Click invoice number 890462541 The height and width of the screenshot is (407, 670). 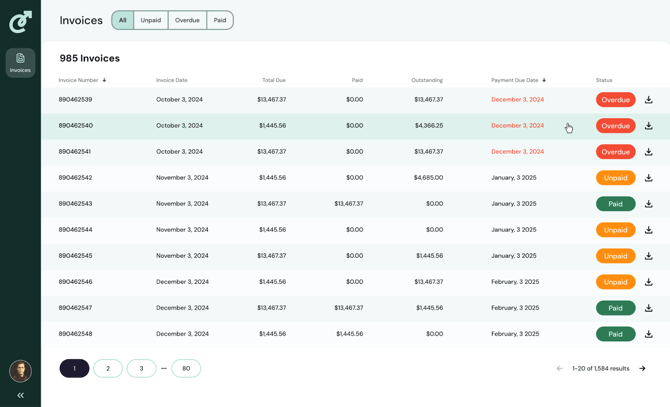click(x=75, y=152)
